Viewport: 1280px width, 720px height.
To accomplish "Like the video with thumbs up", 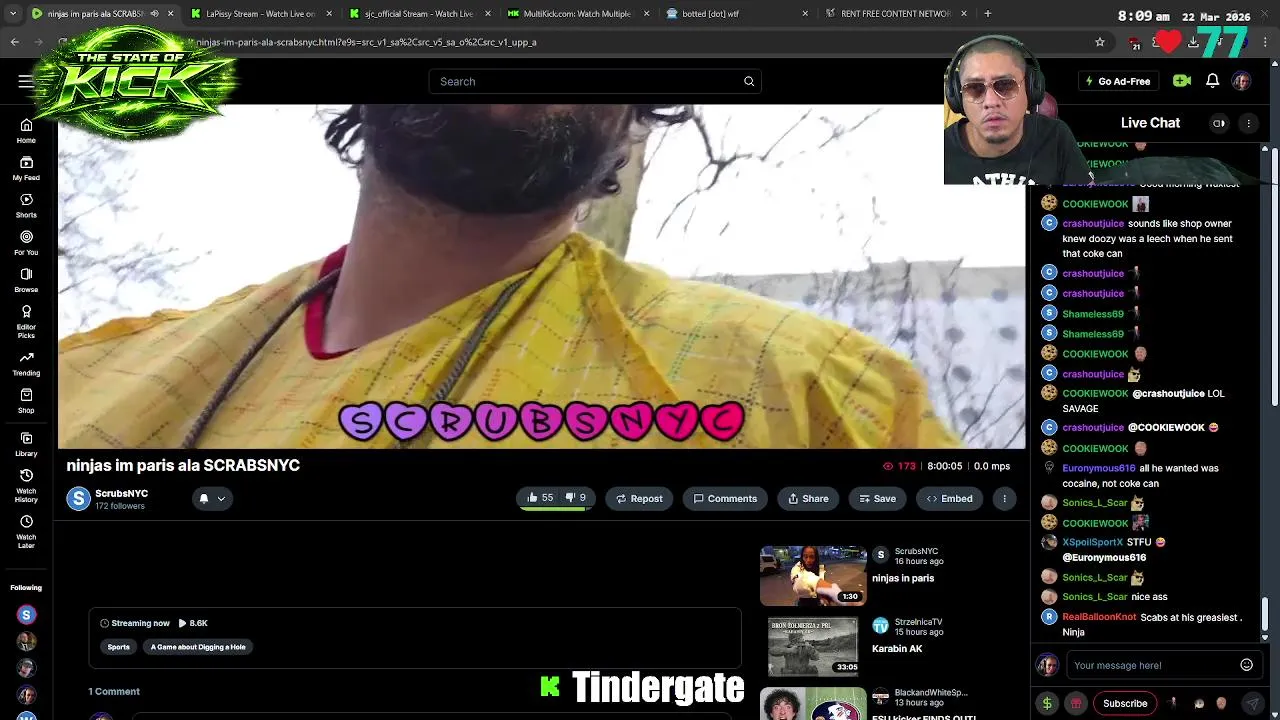I will click(540, 498).
